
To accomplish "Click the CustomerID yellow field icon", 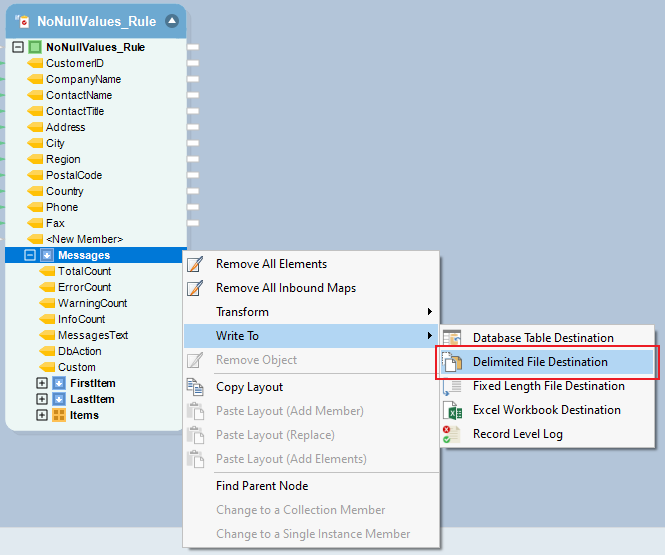I will click(35, 63).
